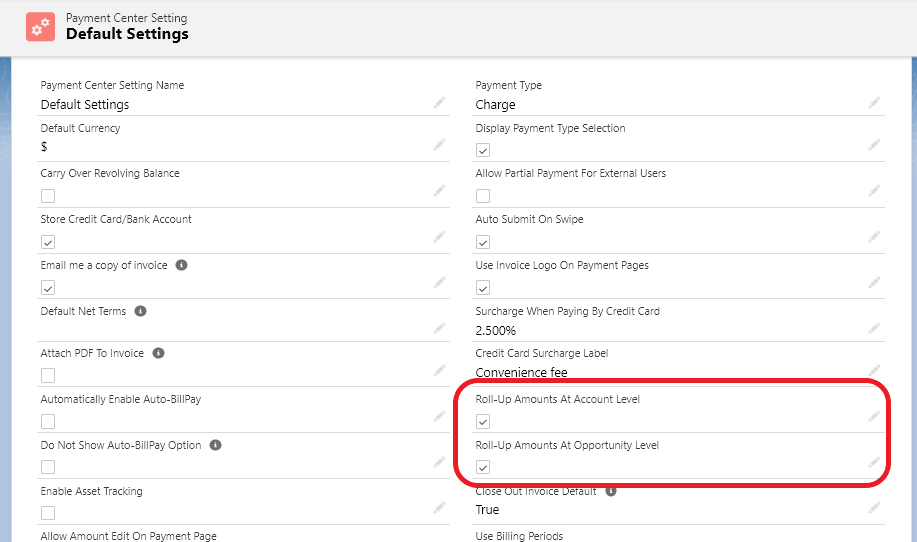Check Enable Asset Tracking box
This screenshot has height=542, width=917.
[48, 513]
